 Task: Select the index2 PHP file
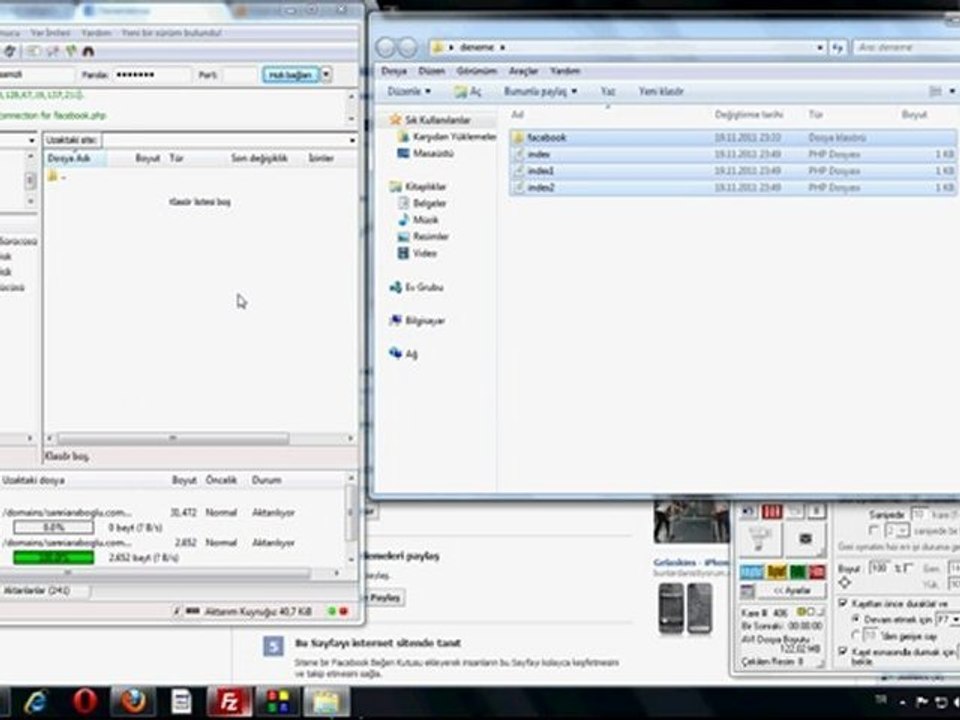(732, 187)
